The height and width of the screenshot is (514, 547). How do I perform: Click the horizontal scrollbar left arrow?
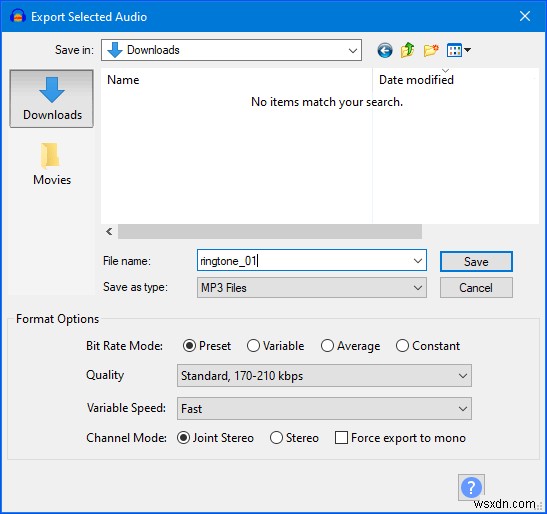[109, 231]
